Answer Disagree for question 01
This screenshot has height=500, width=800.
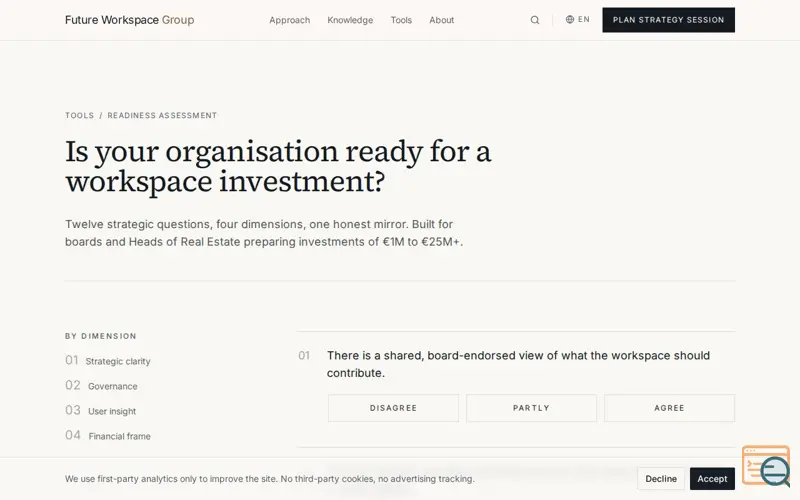393,408
